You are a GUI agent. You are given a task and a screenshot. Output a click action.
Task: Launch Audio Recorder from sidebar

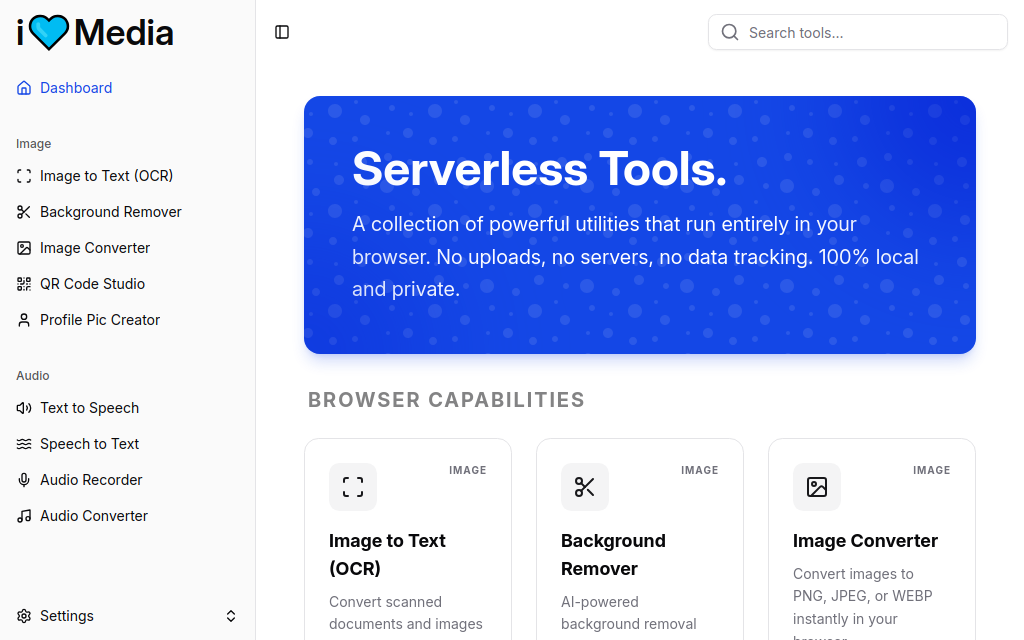[91, 479]
